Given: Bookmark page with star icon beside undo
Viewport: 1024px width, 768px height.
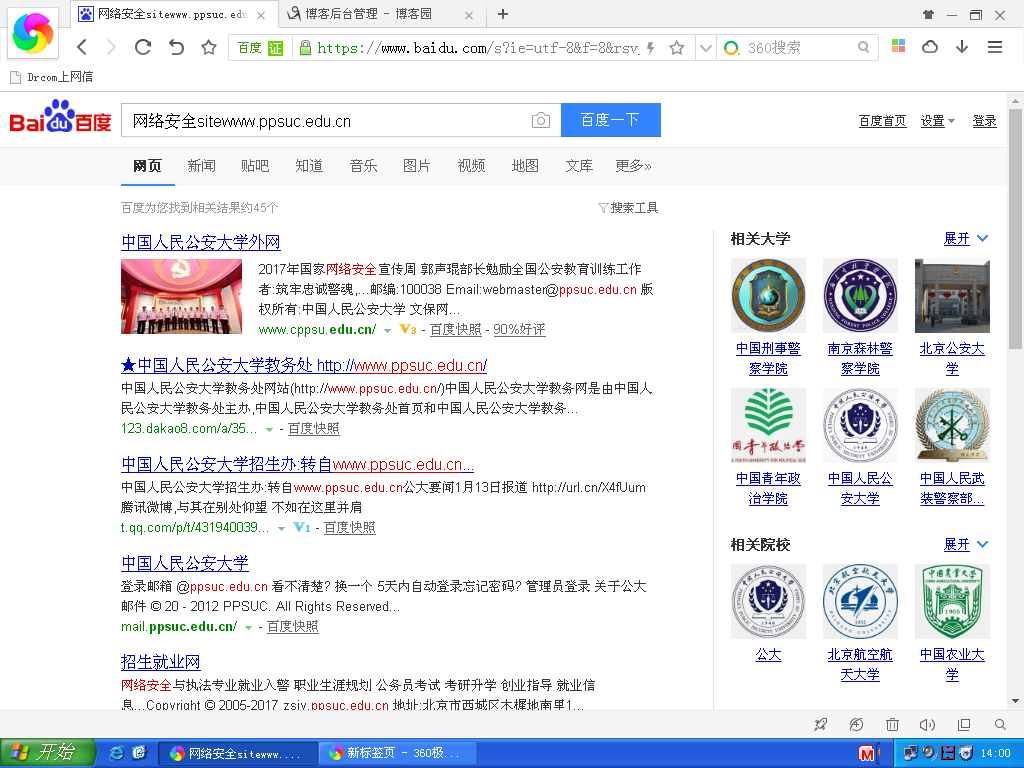Looking at the screenshot, I should click(208, 47).
